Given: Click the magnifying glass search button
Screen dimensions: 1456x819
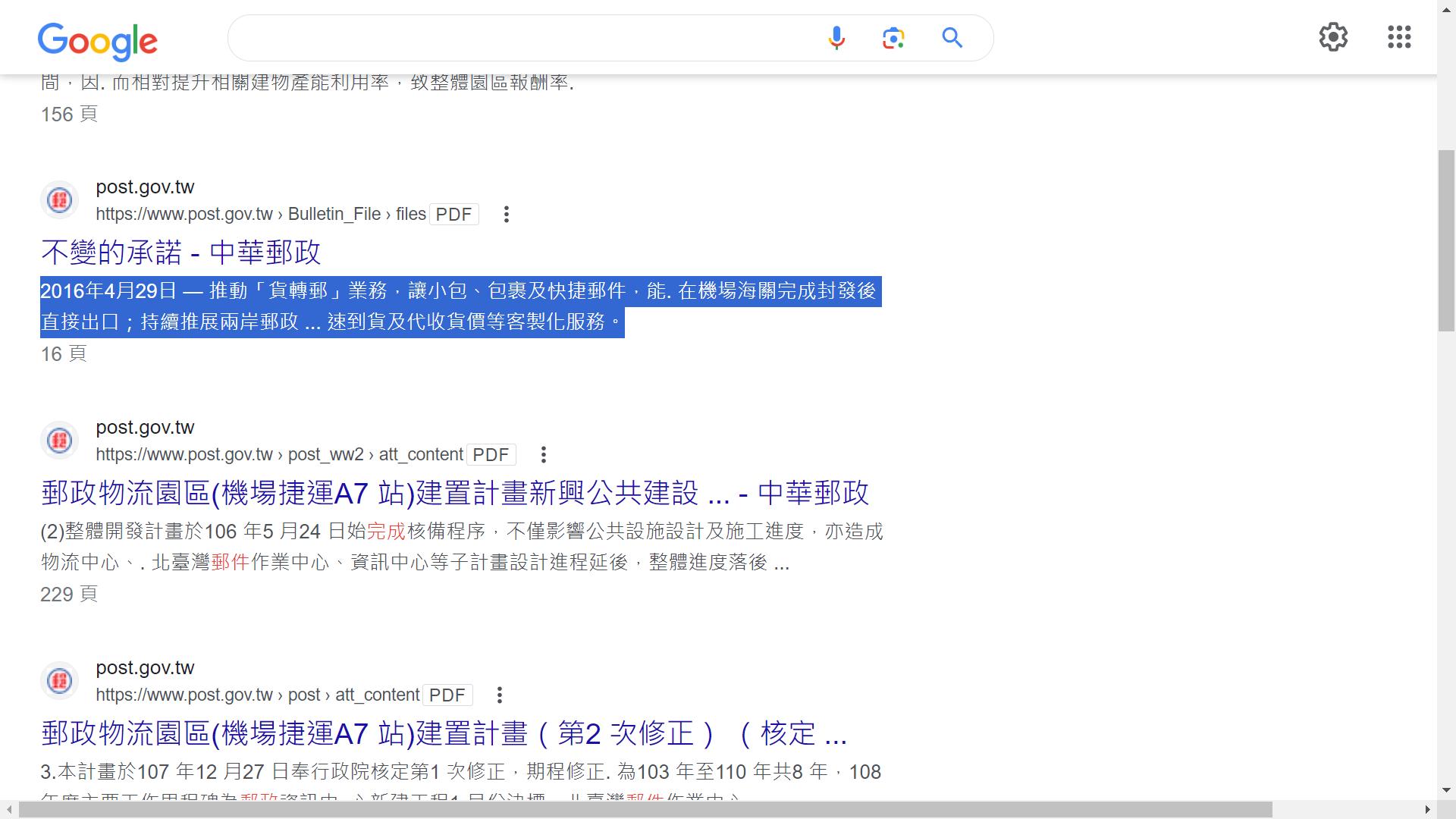Looking at the screenshot, I should click(952, 38).
